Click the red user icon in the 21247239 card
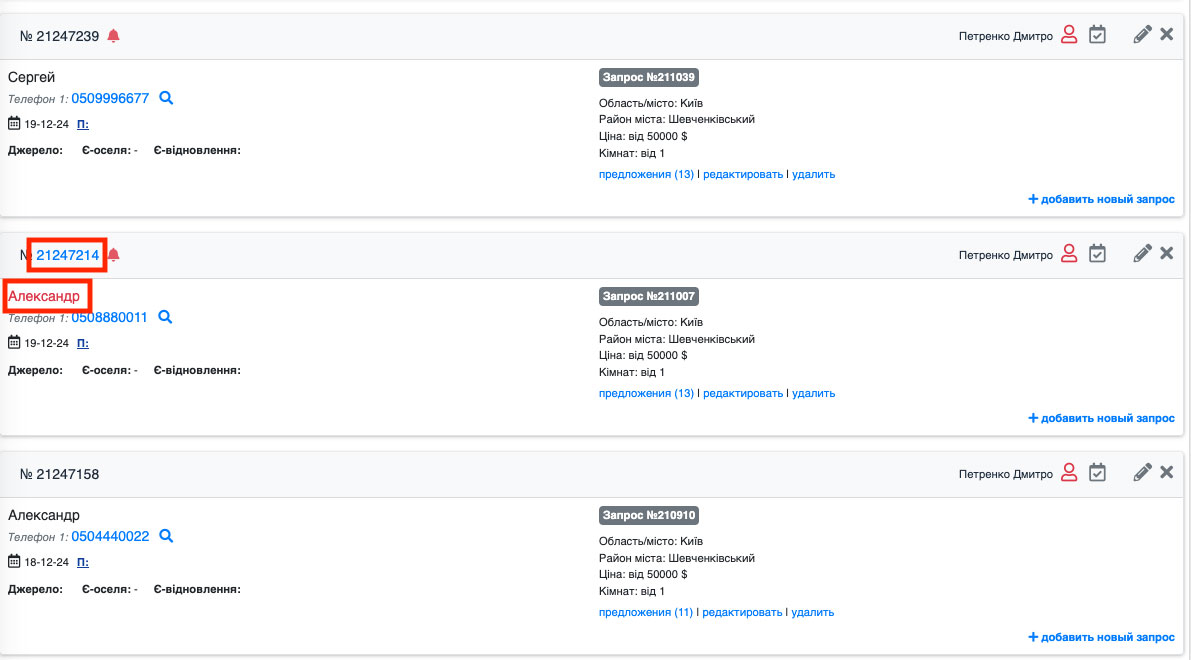The width and height of the screenshot is (1191, 660). click(x=1069, y=35)
